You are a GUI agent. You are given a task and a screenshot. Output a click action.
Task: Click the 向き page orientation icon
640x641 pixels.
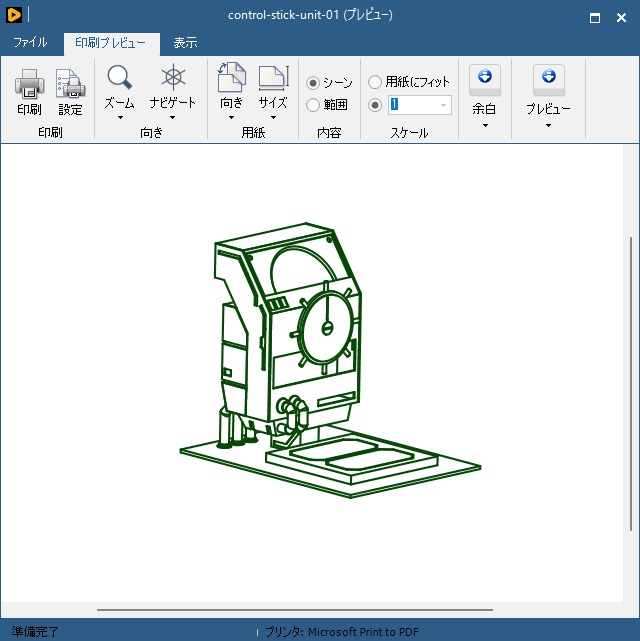pyautogui.click(x=231, y=78)
